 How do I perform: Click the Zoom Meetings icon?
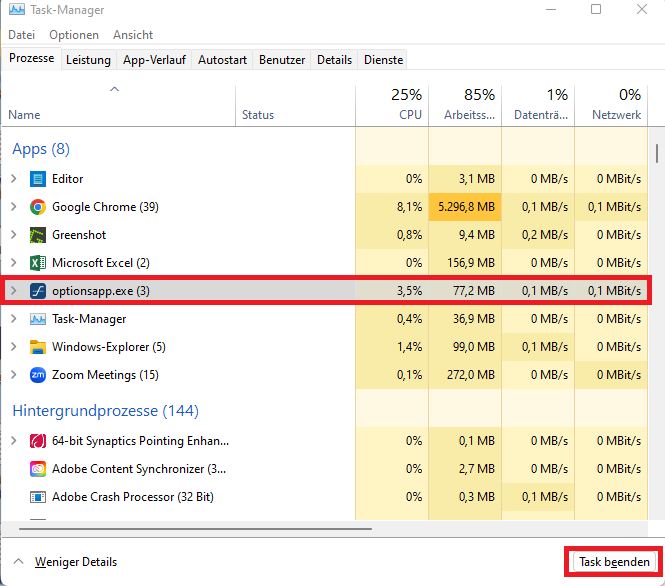tap(38, 375)
